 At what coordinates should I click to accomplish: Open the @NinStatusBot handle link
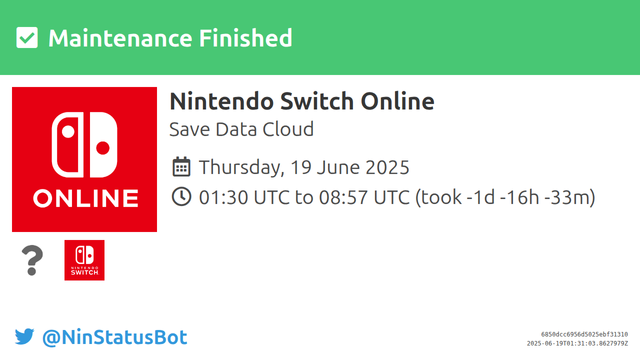coord(115,337)
